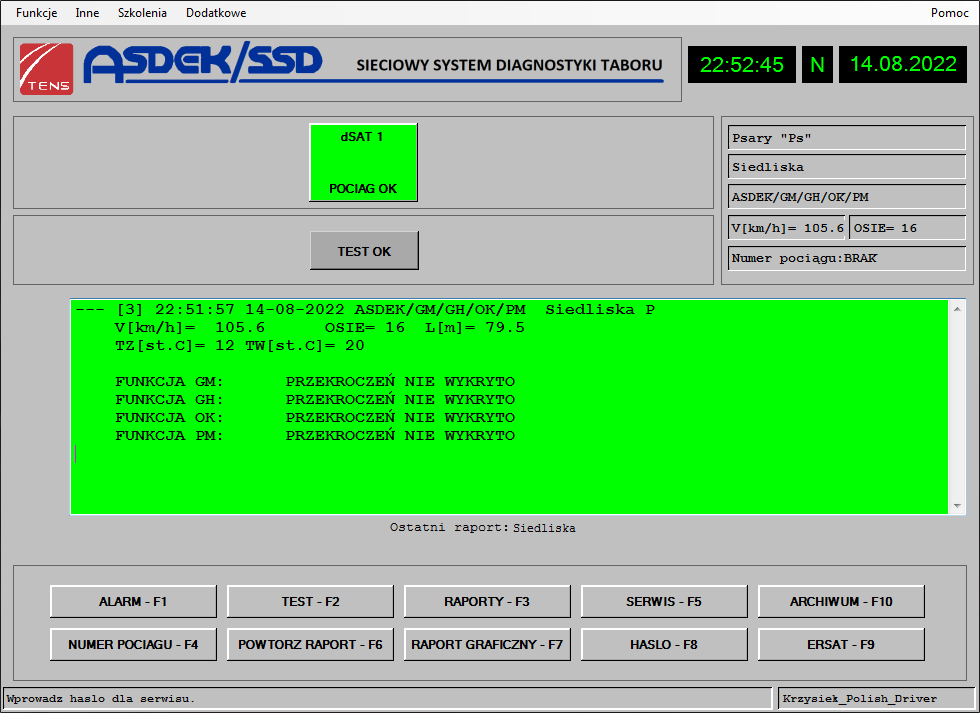
Task: Click the SIECIOWY SYSTEM DIAGNOSTYKI TABORU title
Action: (x=509, y=65)
